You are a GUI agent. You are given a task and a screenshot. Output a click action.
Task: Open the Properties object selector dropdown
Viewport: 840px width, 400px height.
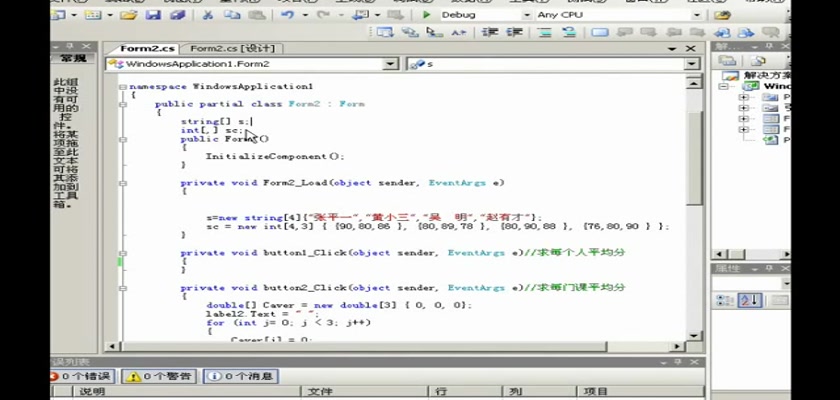coord(785,283)
